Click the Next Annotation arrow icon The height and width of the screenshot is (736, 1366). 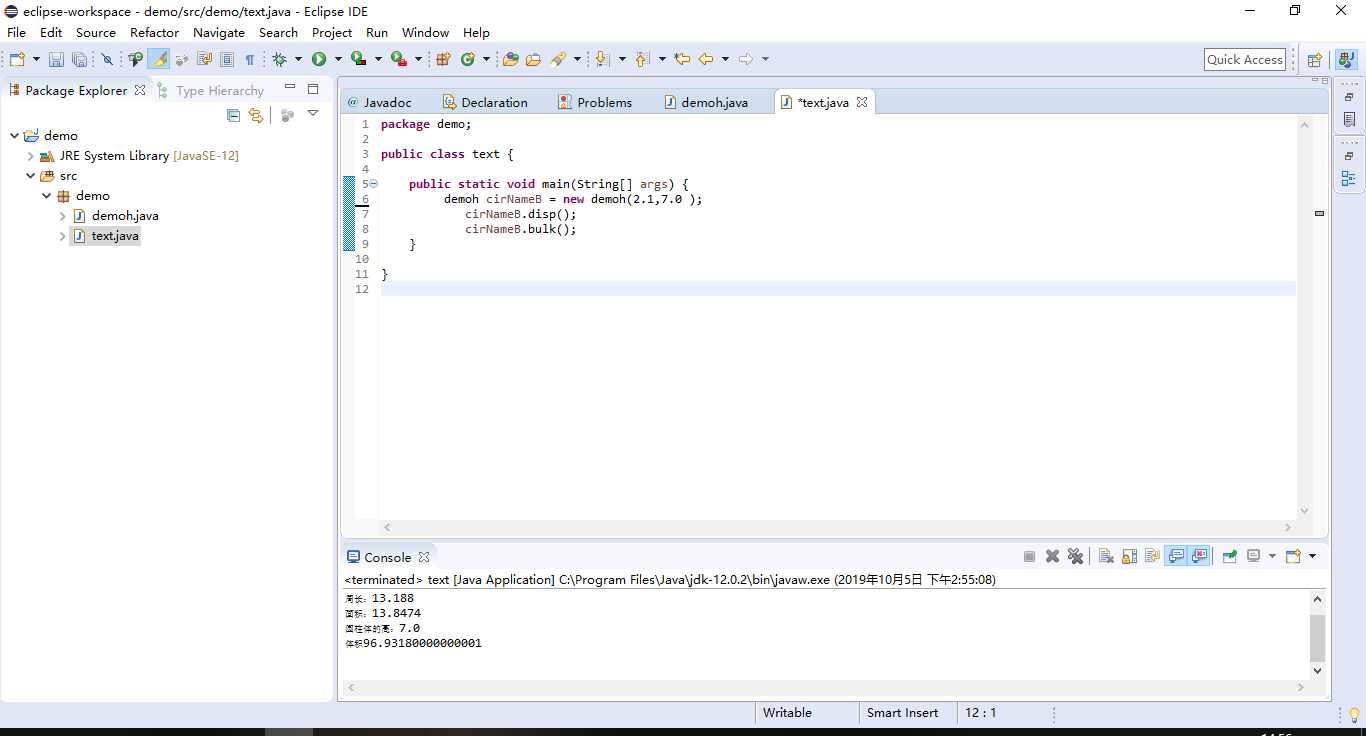click(601, 59)
